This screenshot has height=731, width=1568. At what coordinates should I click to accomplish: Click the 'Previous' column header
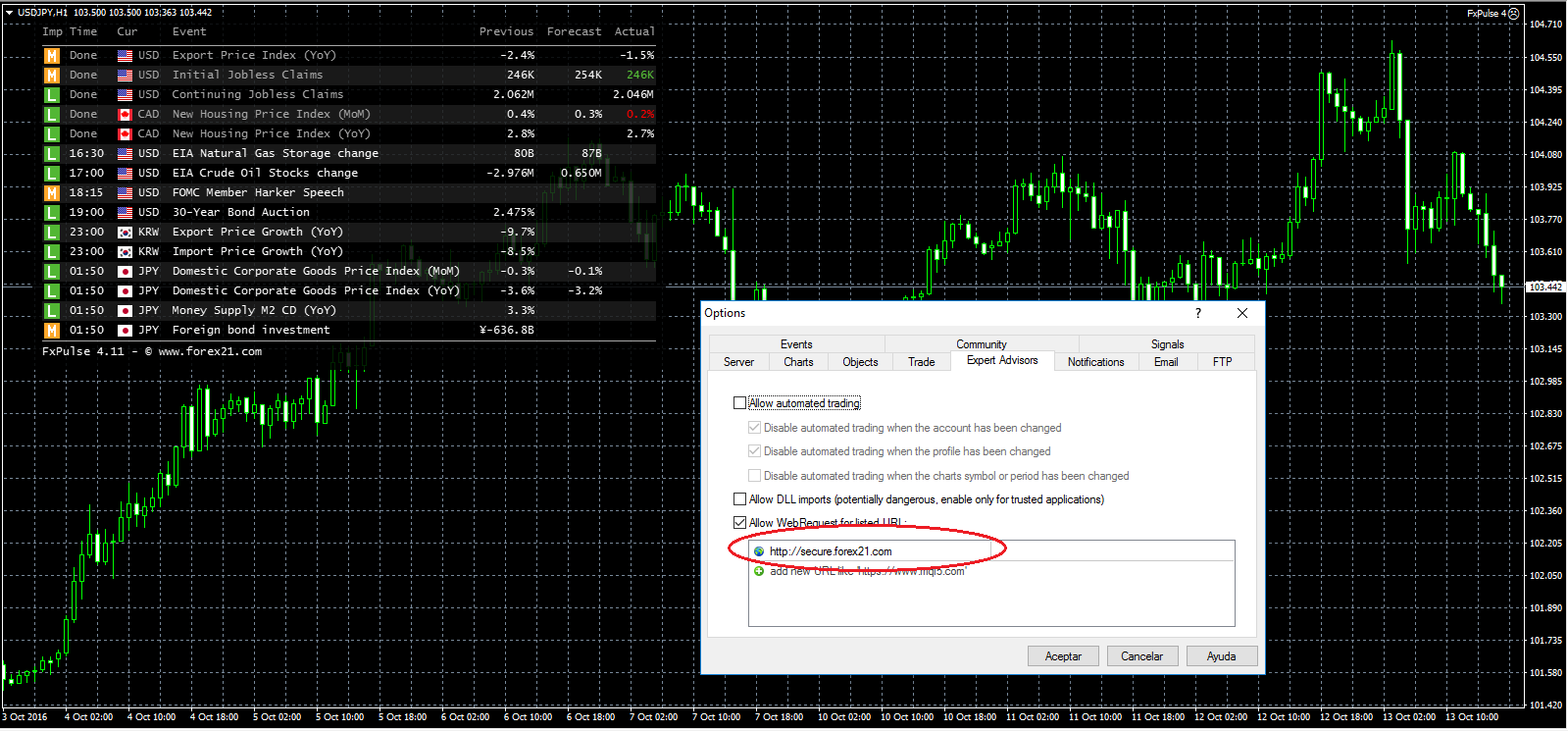[506, 32]
